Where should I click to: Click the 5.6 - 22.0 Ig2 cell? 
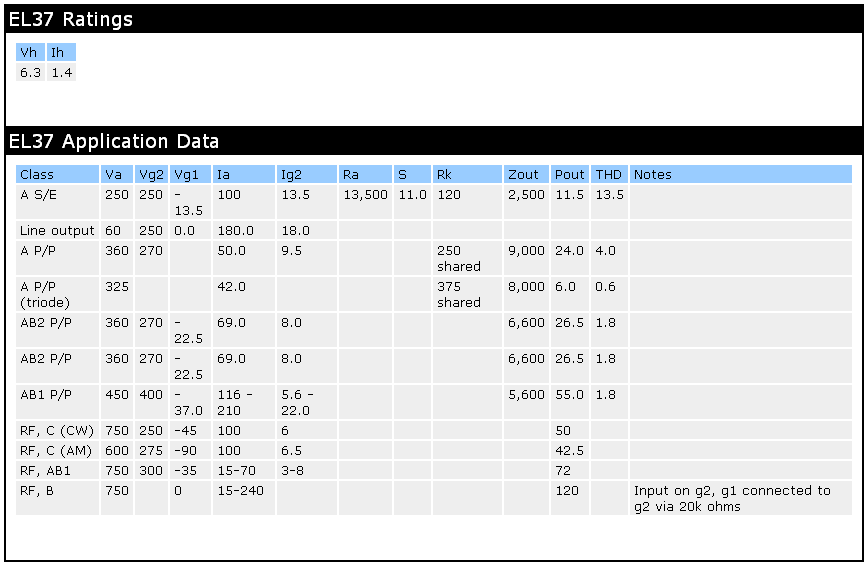(307, 402)
